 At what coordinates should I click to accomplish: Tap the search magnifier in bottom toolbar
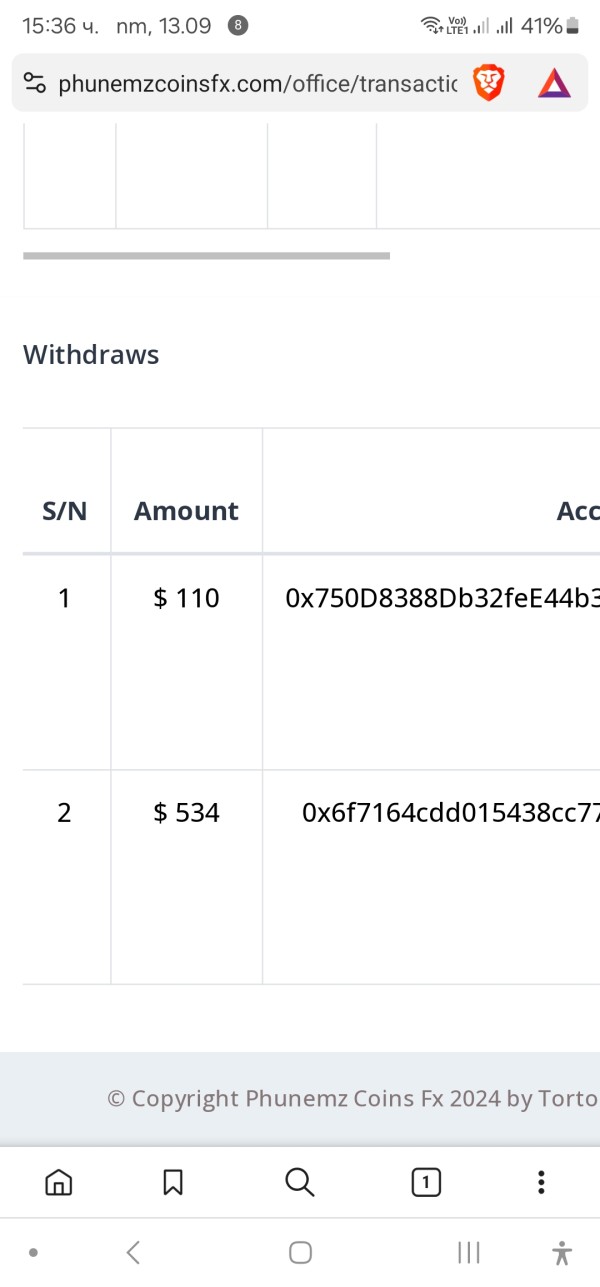299,1182
